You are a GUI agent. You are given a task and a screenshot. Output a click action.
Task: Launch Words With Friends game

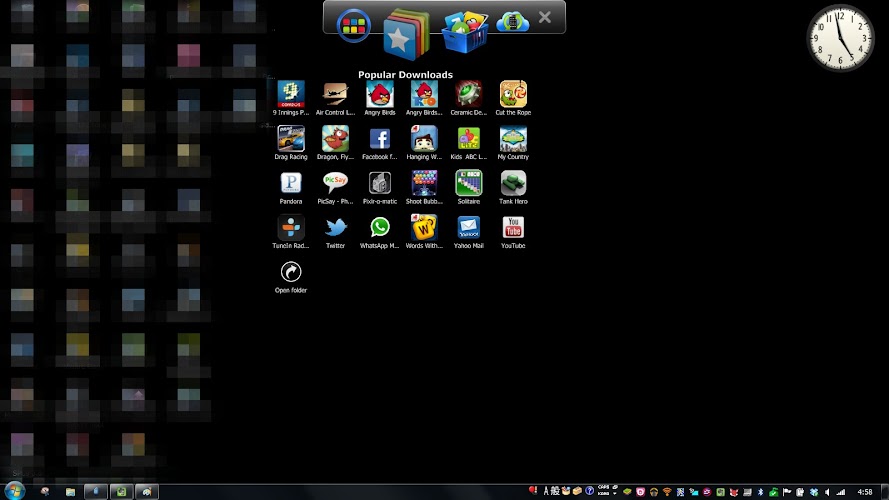coord(424,231)
